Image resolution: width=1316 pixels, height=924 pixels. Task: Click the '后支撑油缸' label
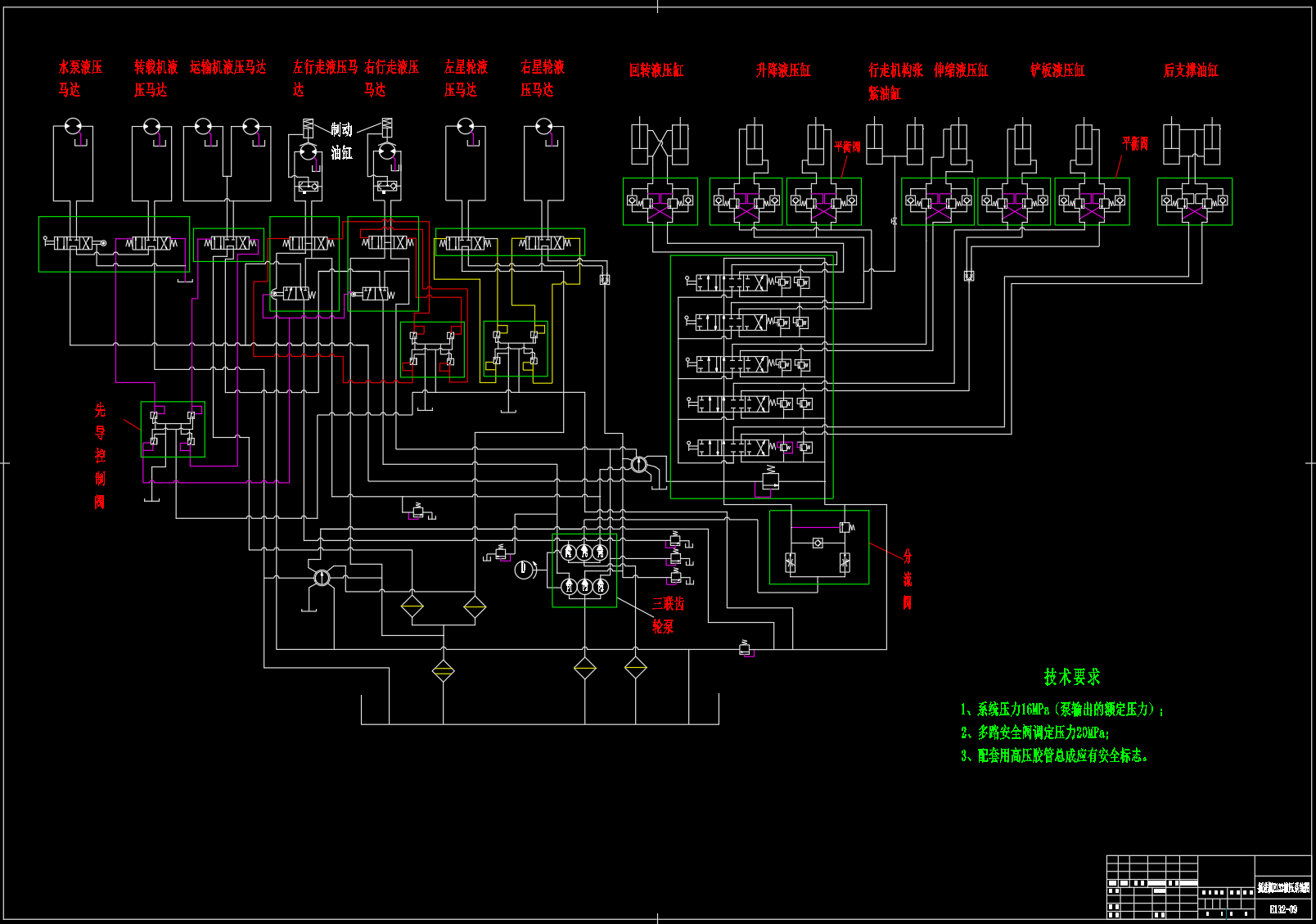tap(1190, 70)
